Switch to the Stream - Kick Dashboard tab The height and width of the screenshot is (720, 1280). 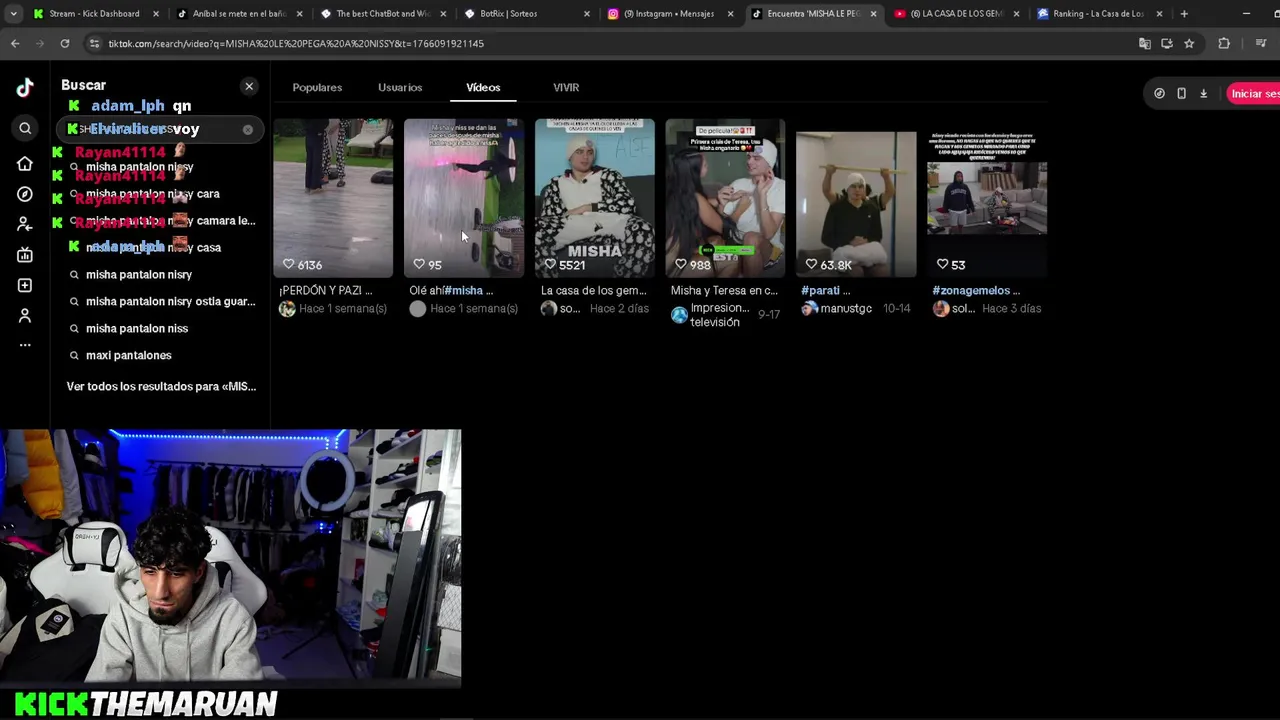pos(94,14)
